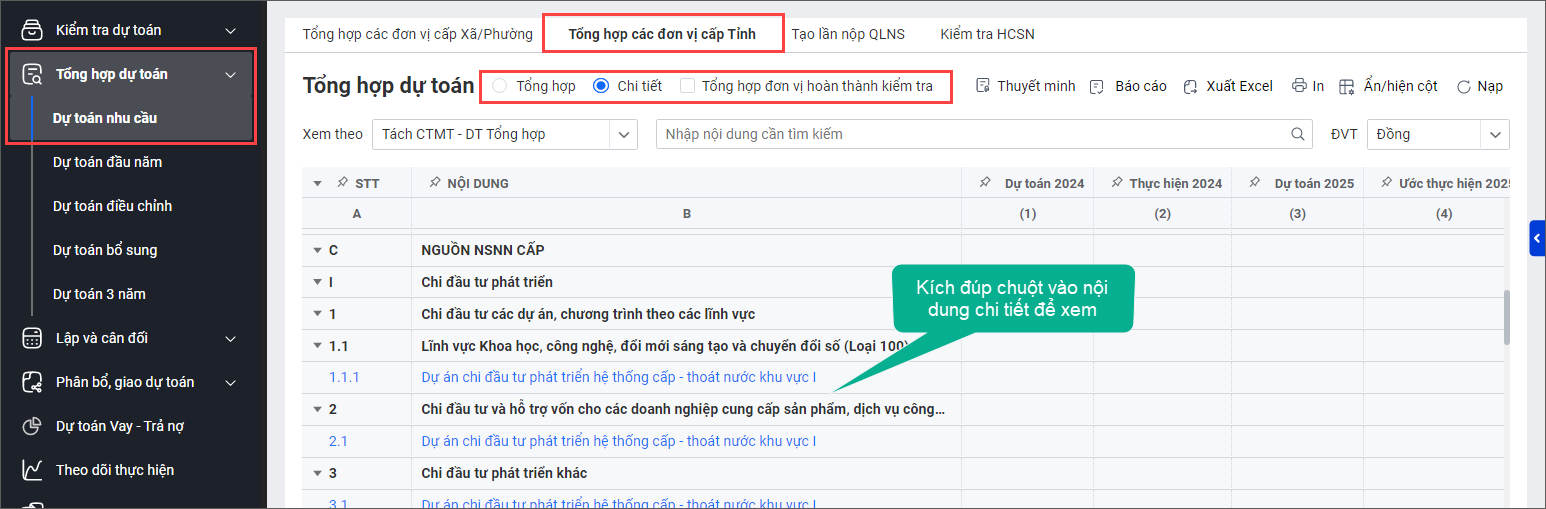Reload data with Nạp refresh icon
This screenshot has width=1546, height=509.
(x=1464, y=86)
